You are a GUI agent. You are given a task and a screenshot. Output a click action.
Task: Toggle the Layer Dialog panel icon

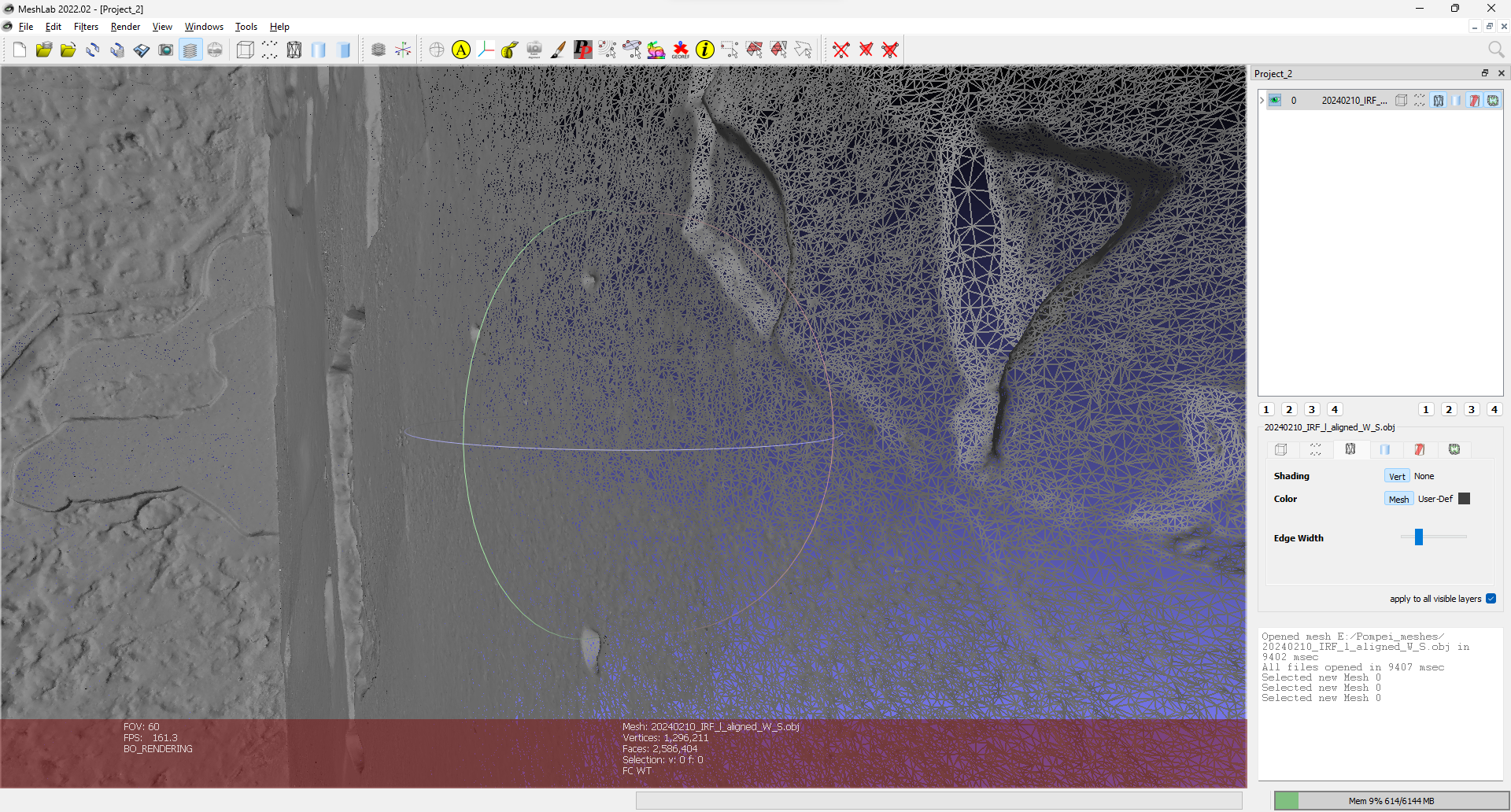coord(190,50)
